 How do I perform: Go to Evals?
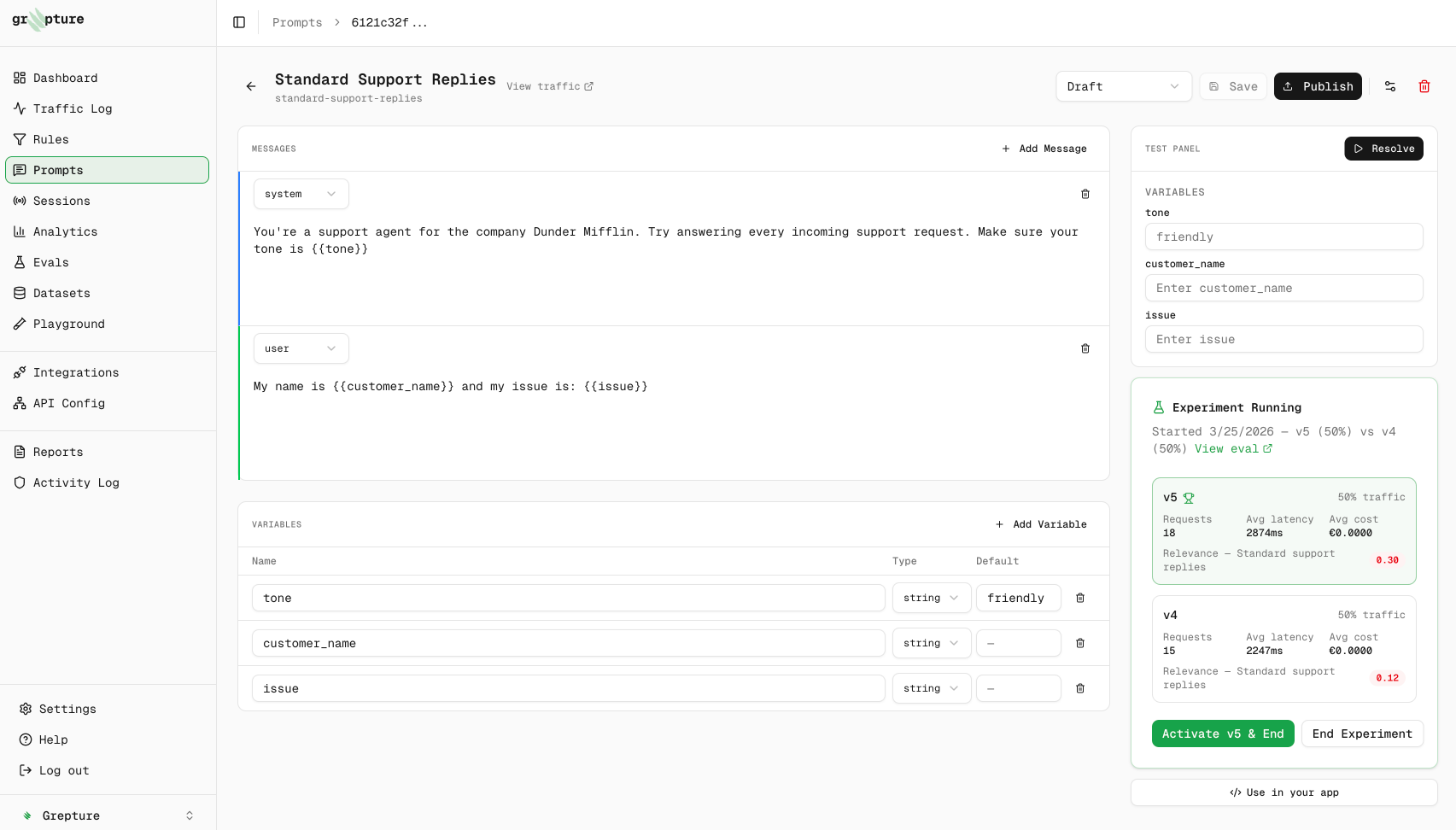(108, 262)
